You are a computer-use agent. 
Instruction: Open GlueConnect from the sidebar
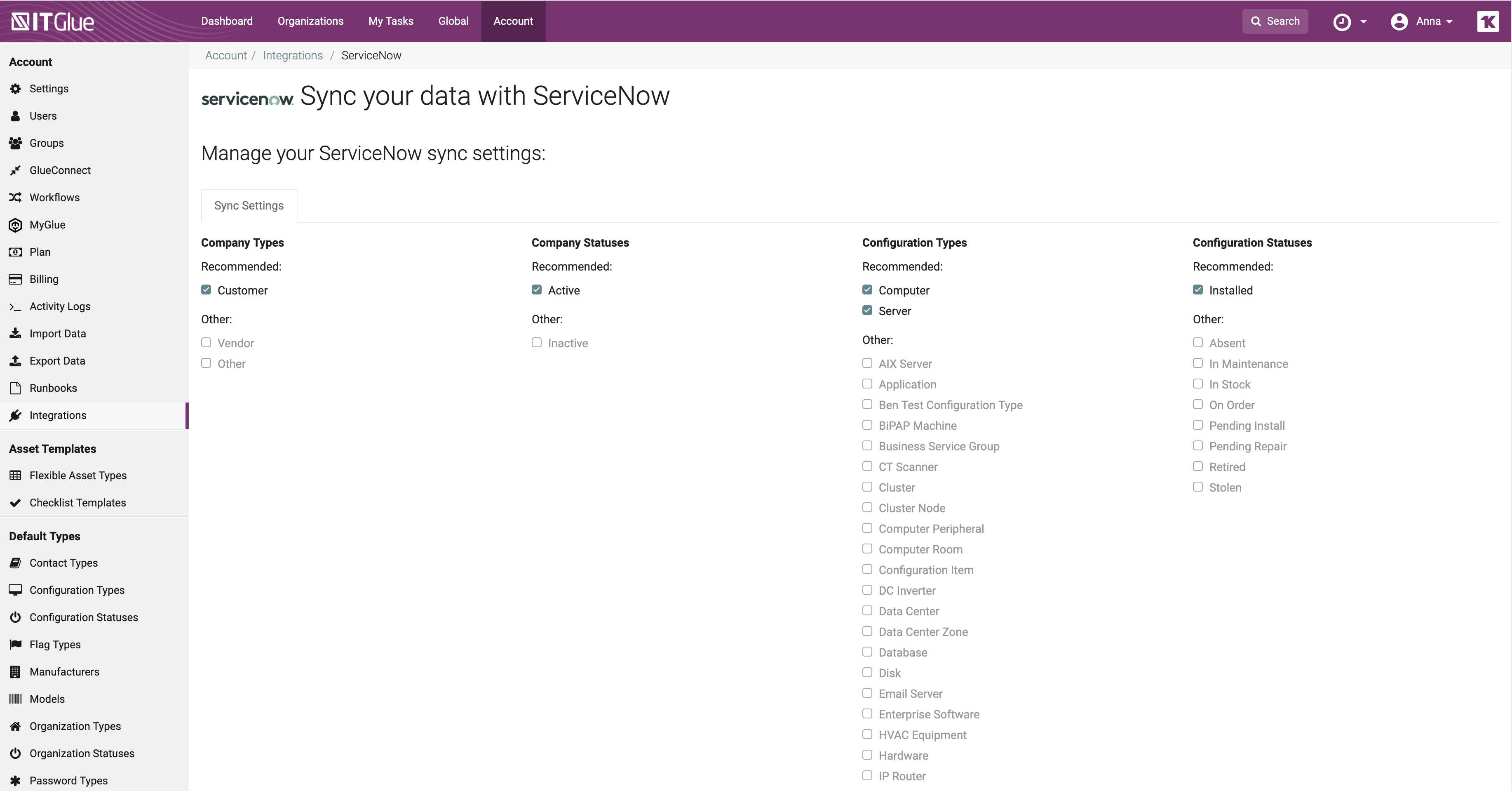pos(15,170)
